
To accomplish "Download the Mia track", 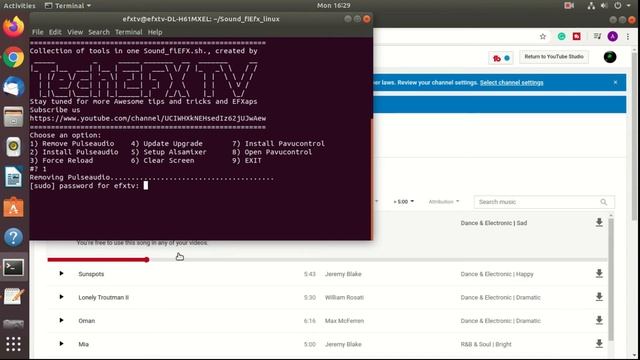I will coord(599,344).
